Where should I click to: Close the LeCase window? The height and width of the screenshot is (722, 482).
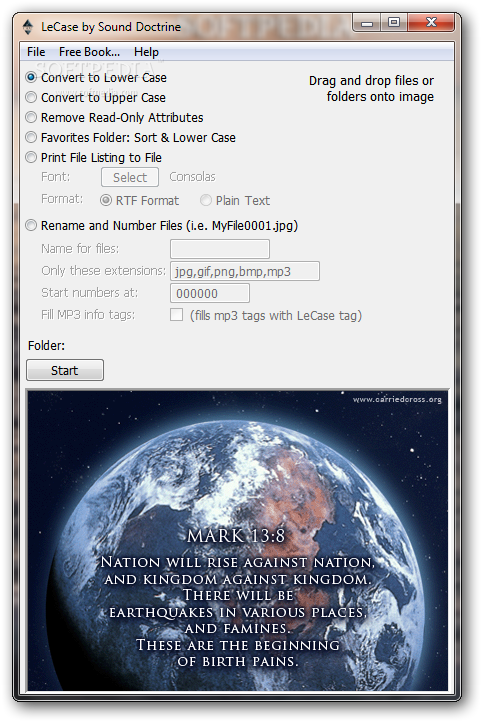coord(431,22)
